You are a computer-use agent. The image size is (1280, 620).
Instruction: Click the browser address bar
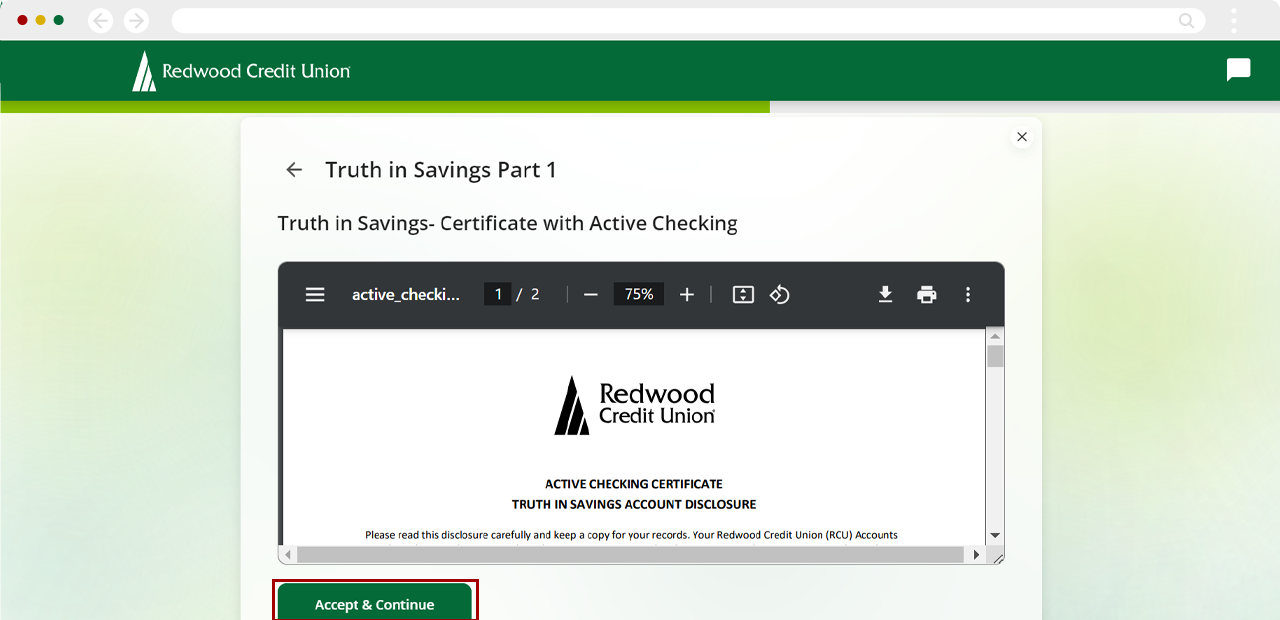[x=688, y=20]
